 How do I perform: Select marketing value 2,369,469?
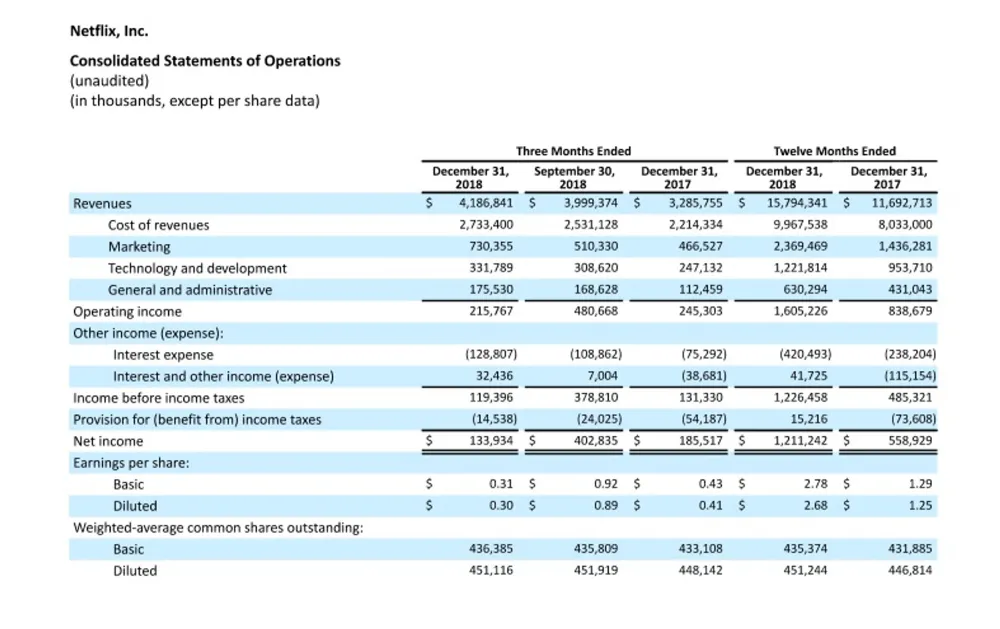point(800,246)
